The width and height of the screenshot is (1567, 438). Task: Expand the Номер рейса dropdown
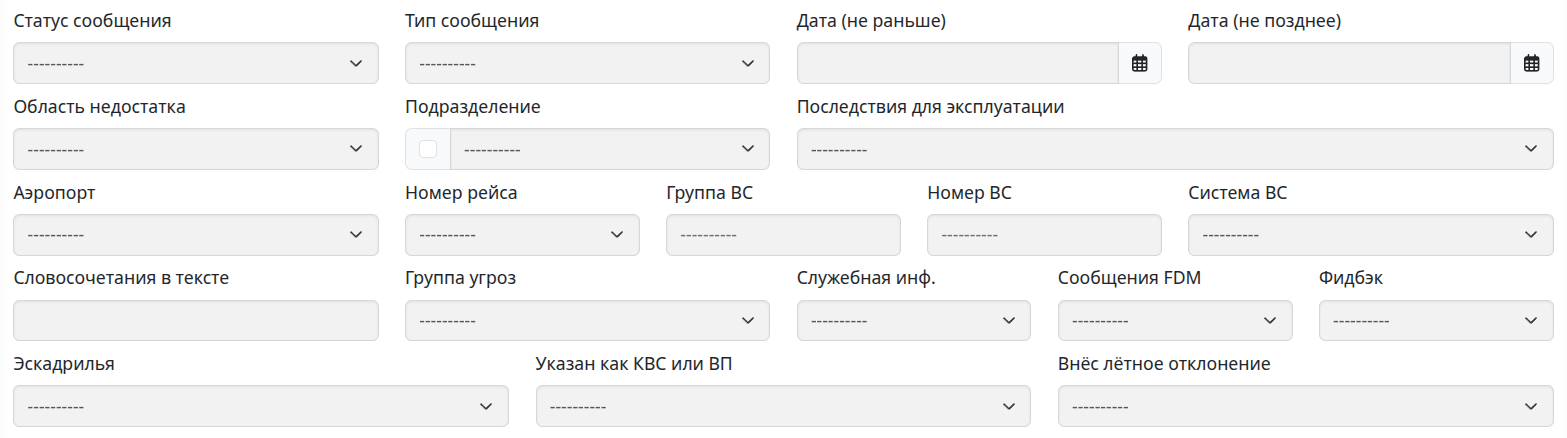[x=522, y=235]
